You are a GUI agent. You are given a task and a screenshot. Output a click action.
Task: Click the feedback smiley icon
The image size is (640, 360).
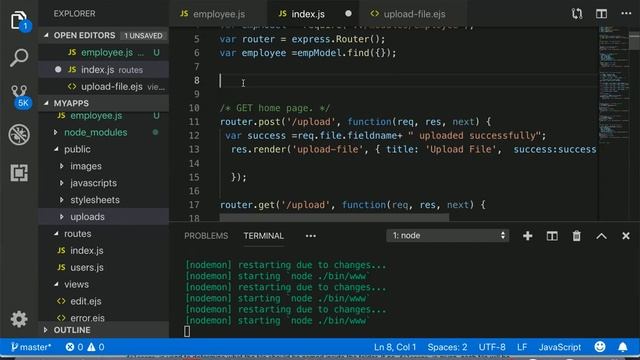pyautogui.click(x=600, y=347)
